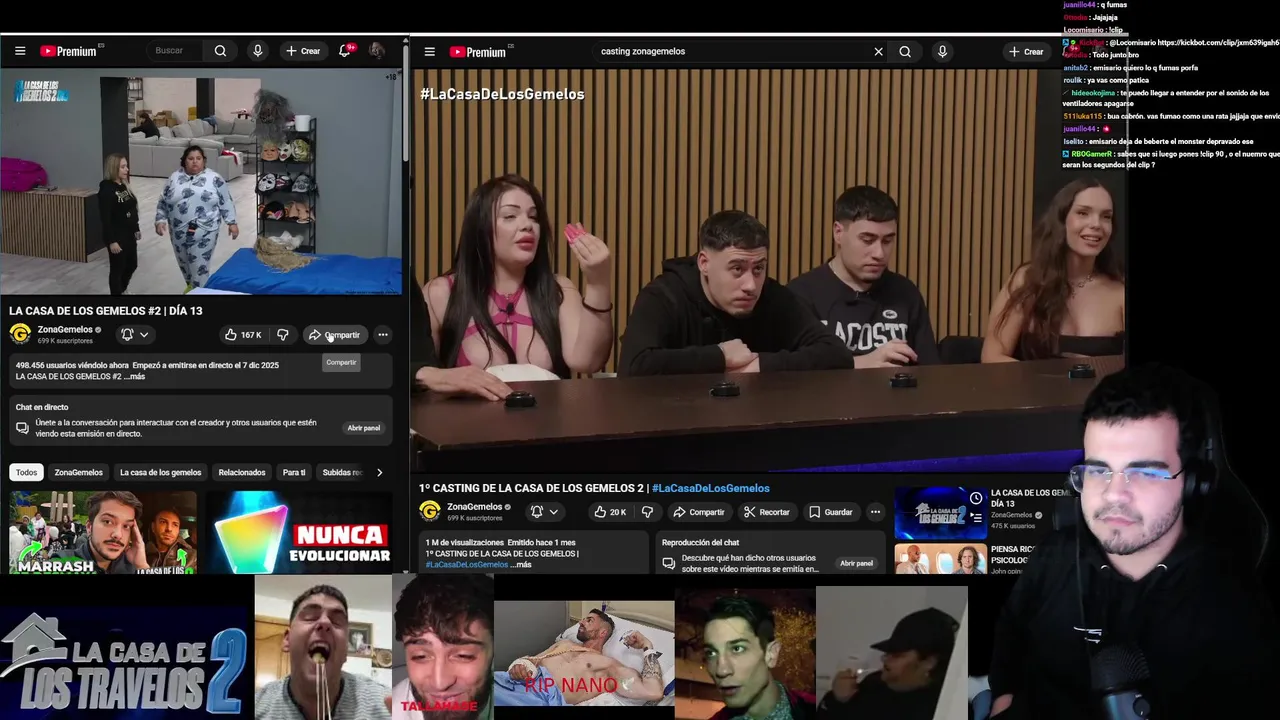Open notification bell dropdown under DÍA 13 video
The height and width of the screenshot is (720, 1280).
[135, 335]
